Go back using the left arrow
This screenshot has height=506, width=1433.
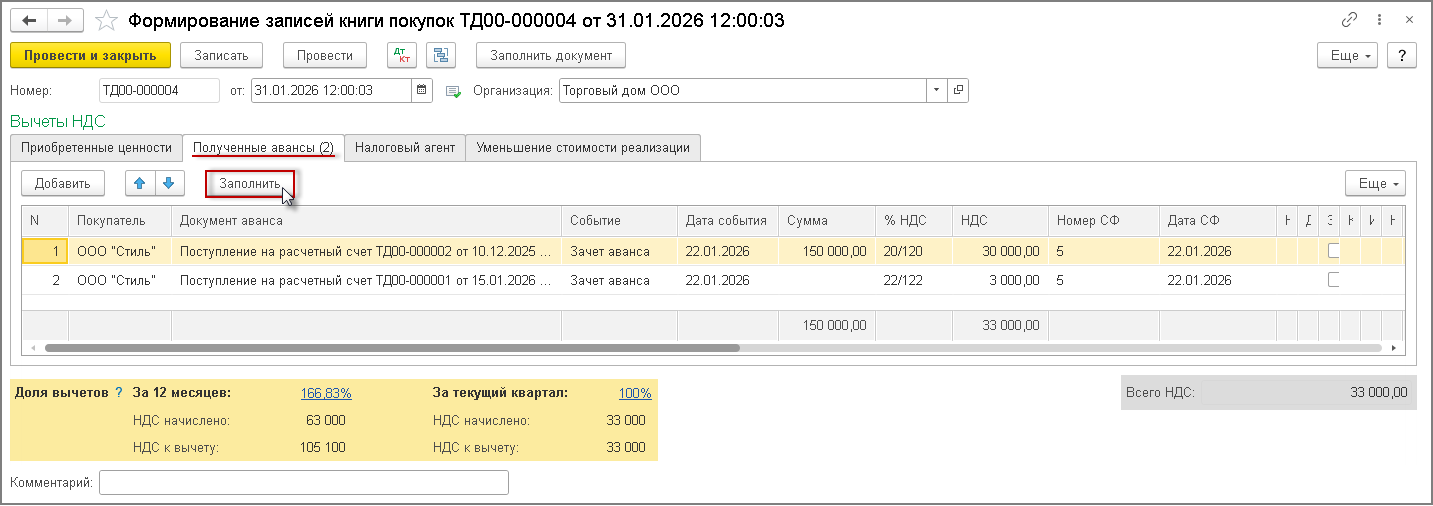[x=31, y=20]
